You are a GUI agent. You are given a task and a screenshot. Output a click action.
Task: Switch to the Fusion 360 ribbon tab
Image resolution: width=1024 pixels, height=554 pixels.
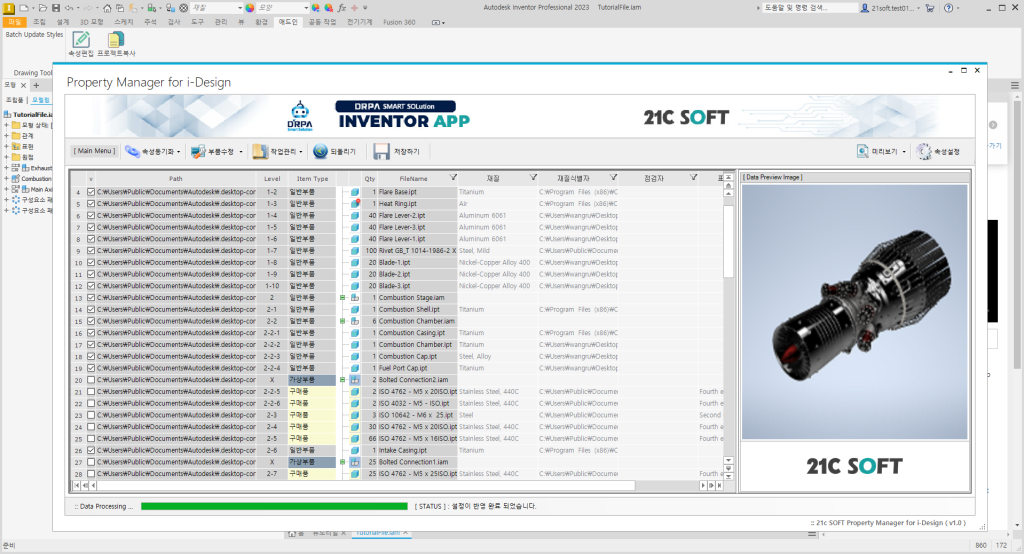tap(399, 22)
